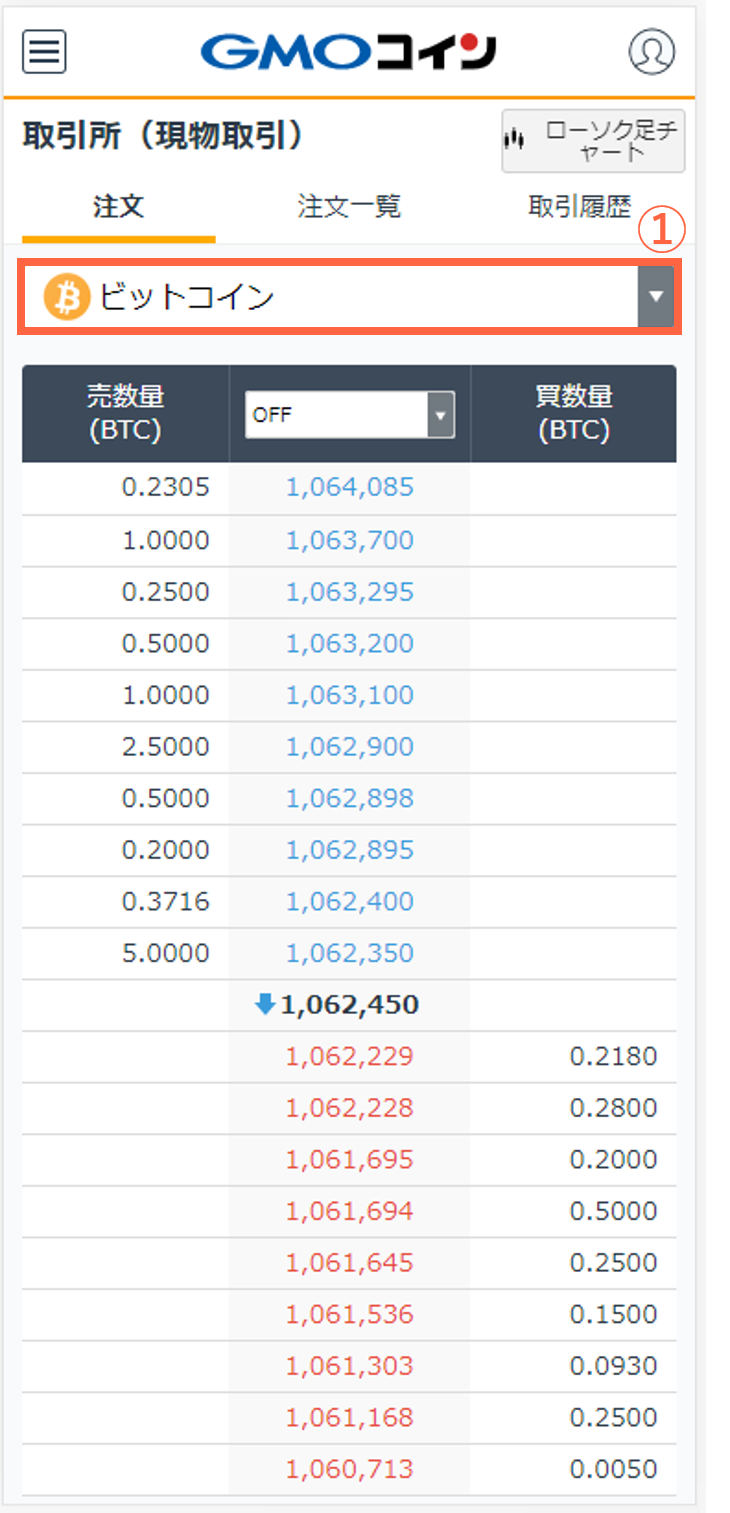The height and width of the screenshot is (1513, 730).
Task: Switch to the 注文 tab
Action: click(x=118, y=207)
